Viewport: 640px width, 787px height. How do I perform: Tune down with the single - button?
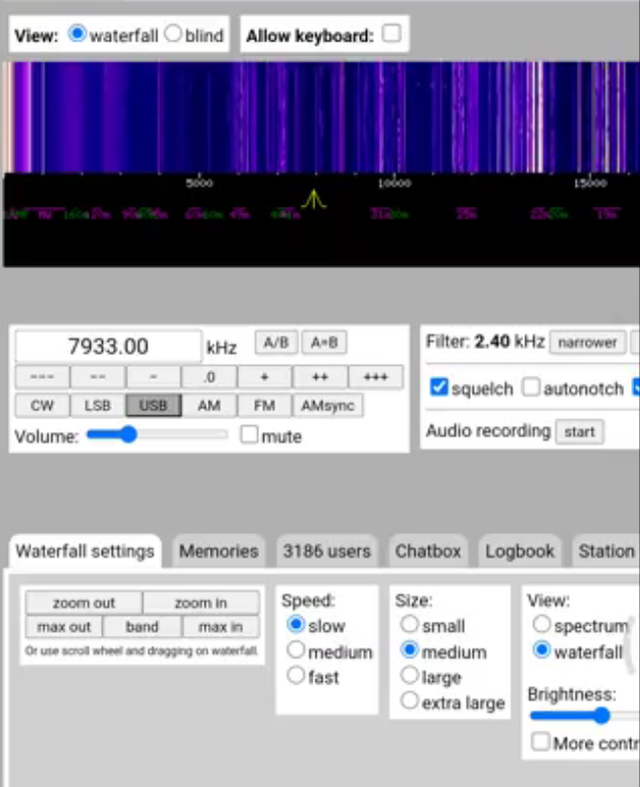tap(154, 377)
